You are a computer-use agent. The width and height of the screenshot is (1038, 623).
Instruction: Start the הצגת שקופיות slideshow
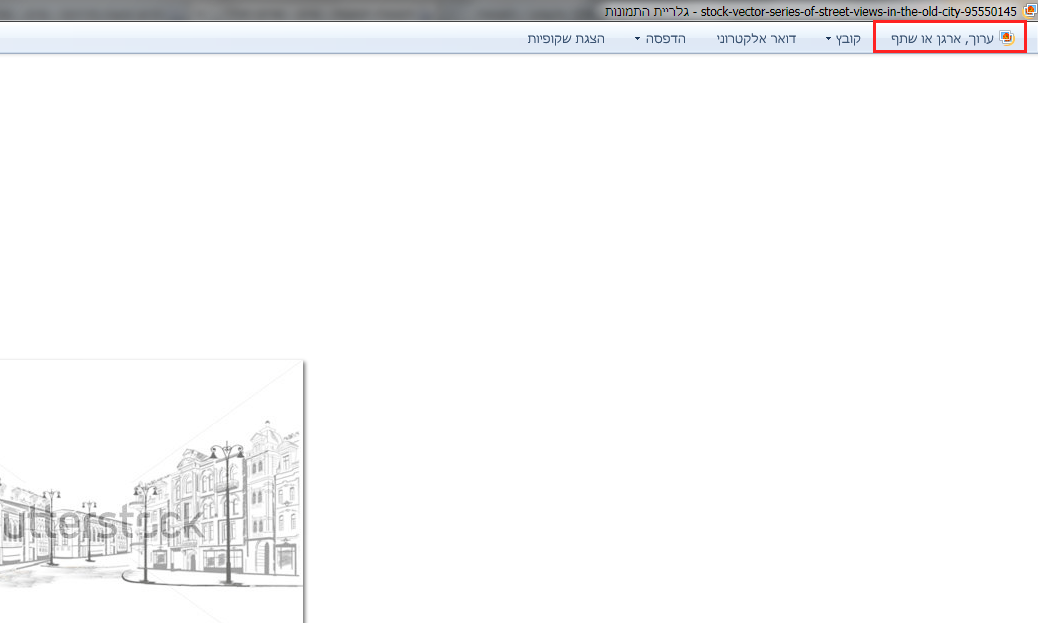click(566, 38)
